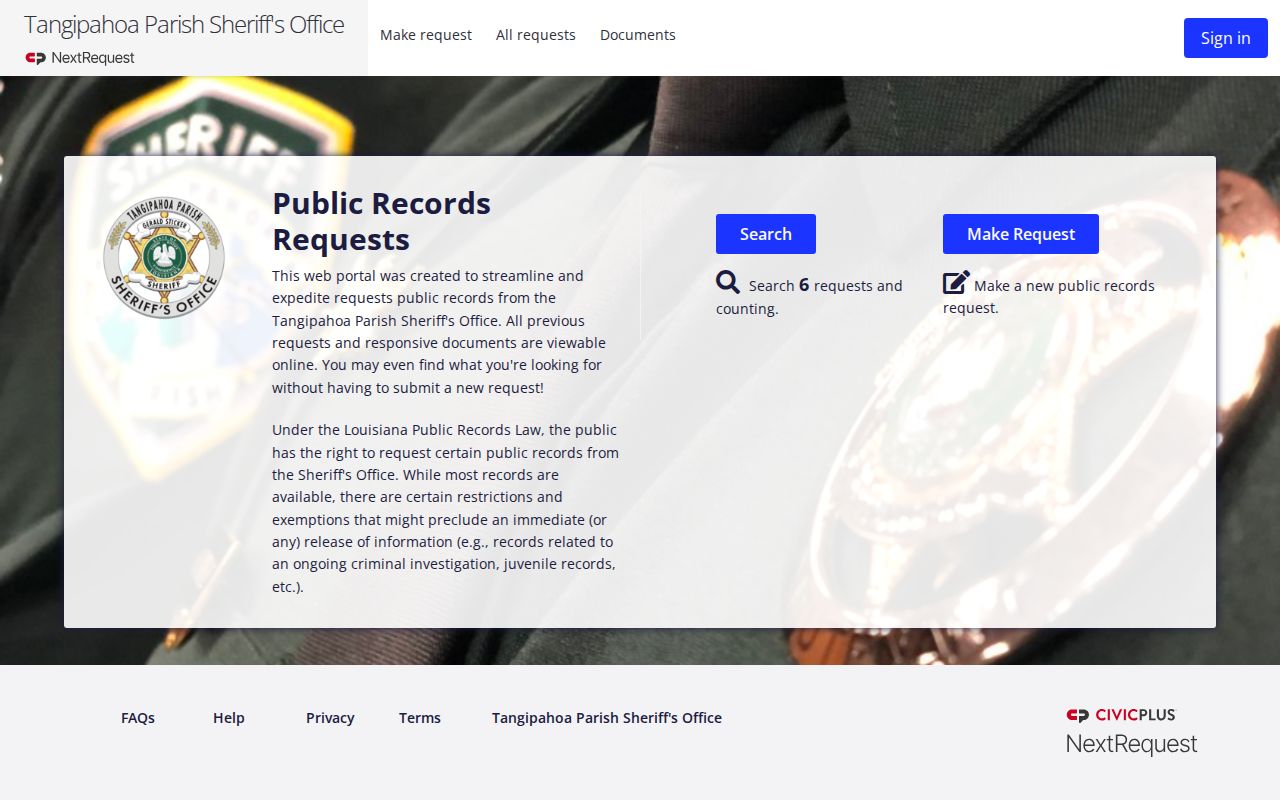Open the Help footer link
The image size is (1280, 800).
pyautogui.click(x=229, y=718)
